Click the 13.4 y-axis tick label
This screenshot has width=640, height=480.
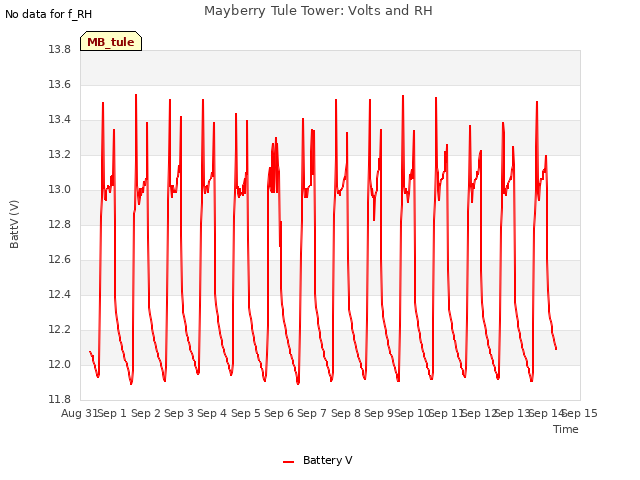(59, 120)
